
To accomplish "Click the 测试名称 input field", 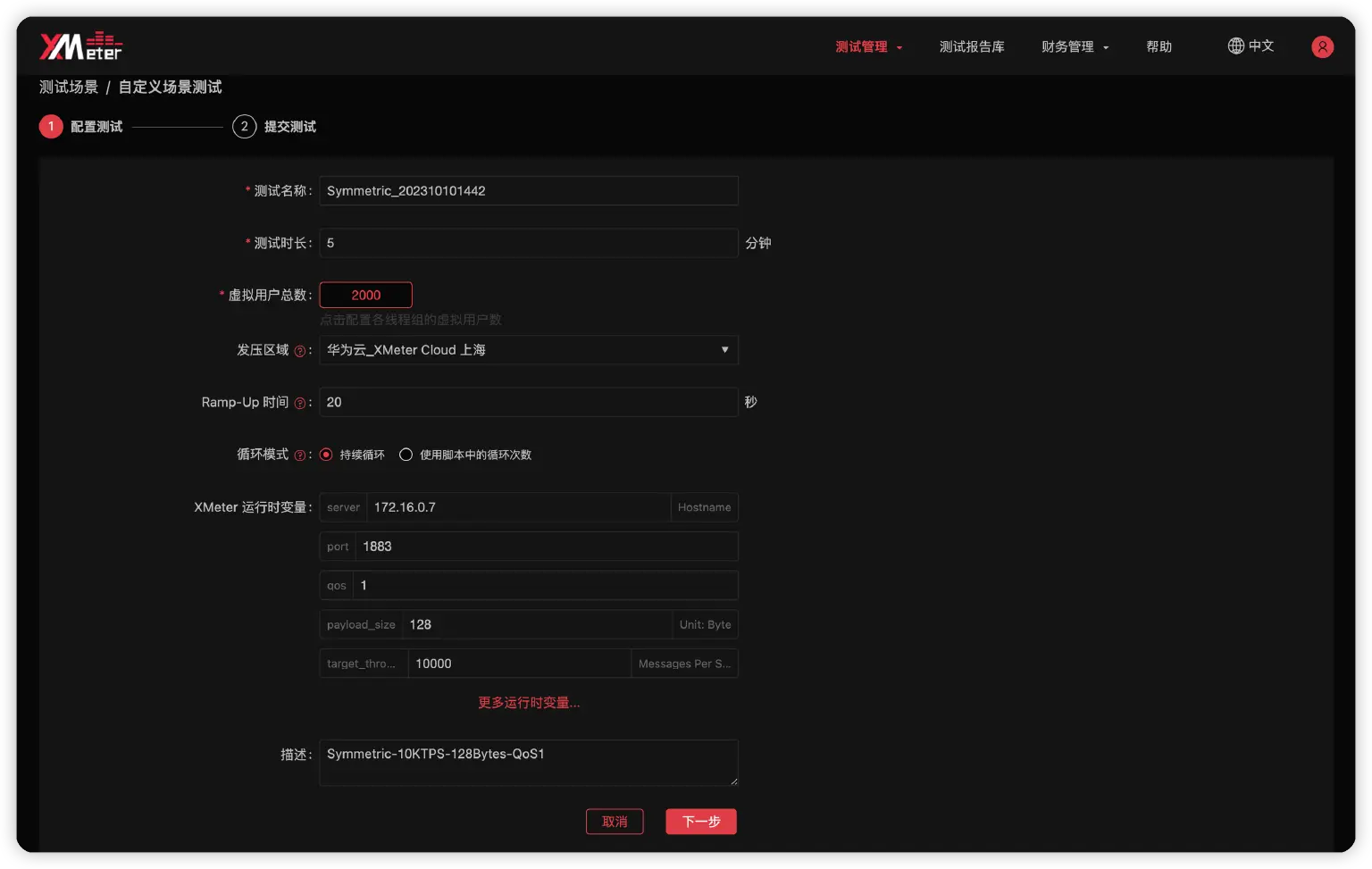I will [528, 191].
